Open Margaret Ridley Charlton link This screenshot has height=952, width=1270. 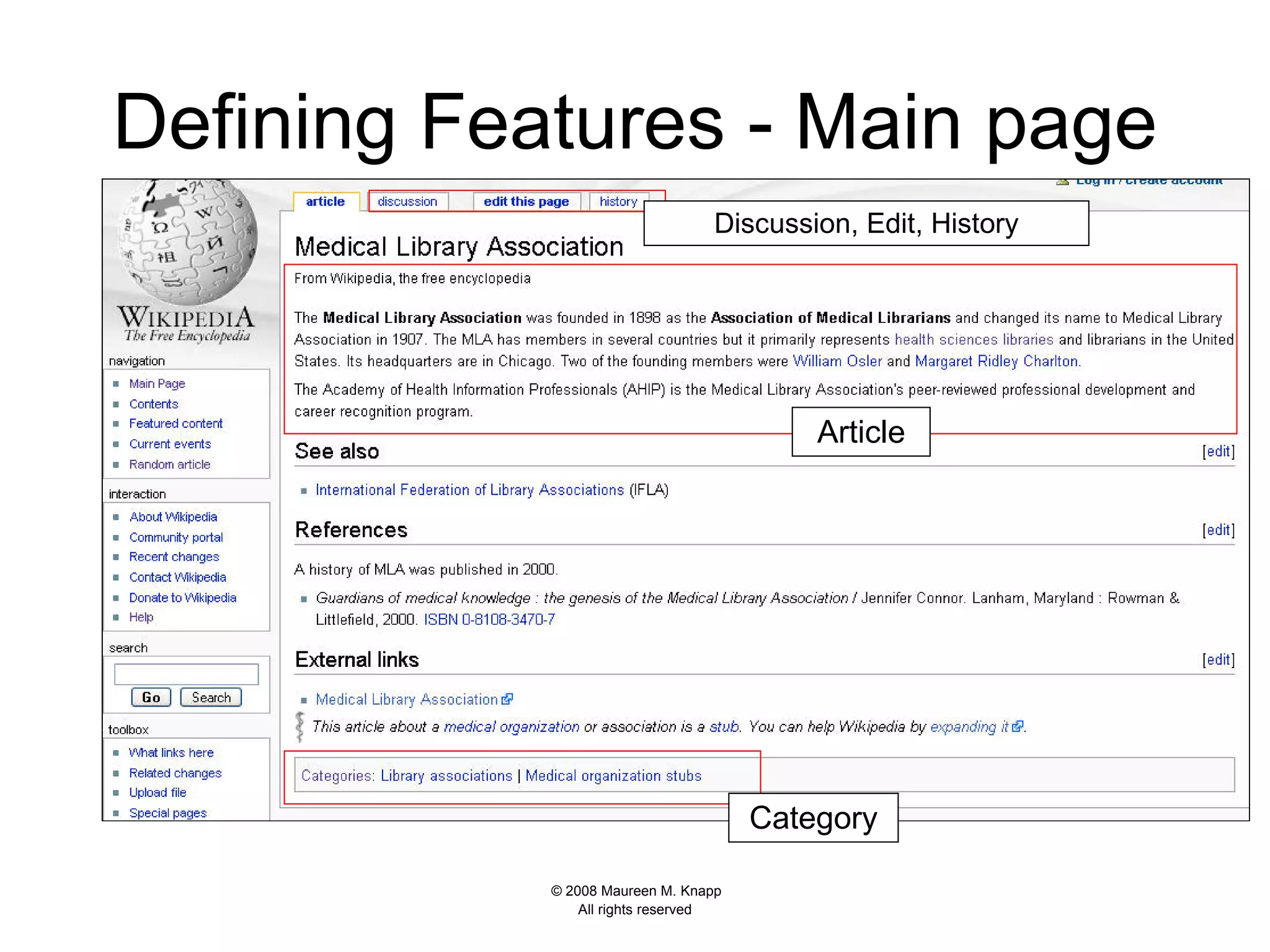coord(997,361)
